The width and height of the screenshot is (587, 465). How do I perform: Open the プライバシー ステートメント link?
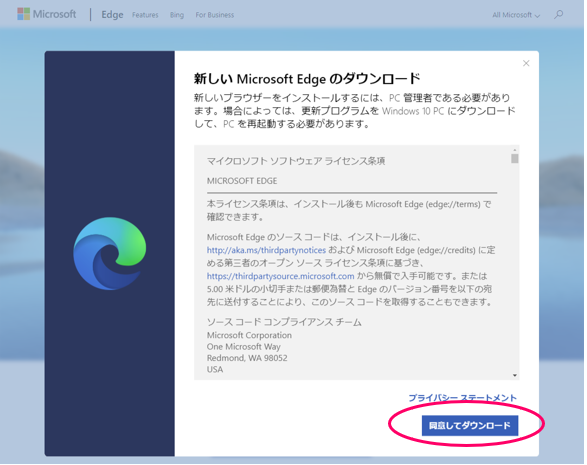(x=462, y=398)
